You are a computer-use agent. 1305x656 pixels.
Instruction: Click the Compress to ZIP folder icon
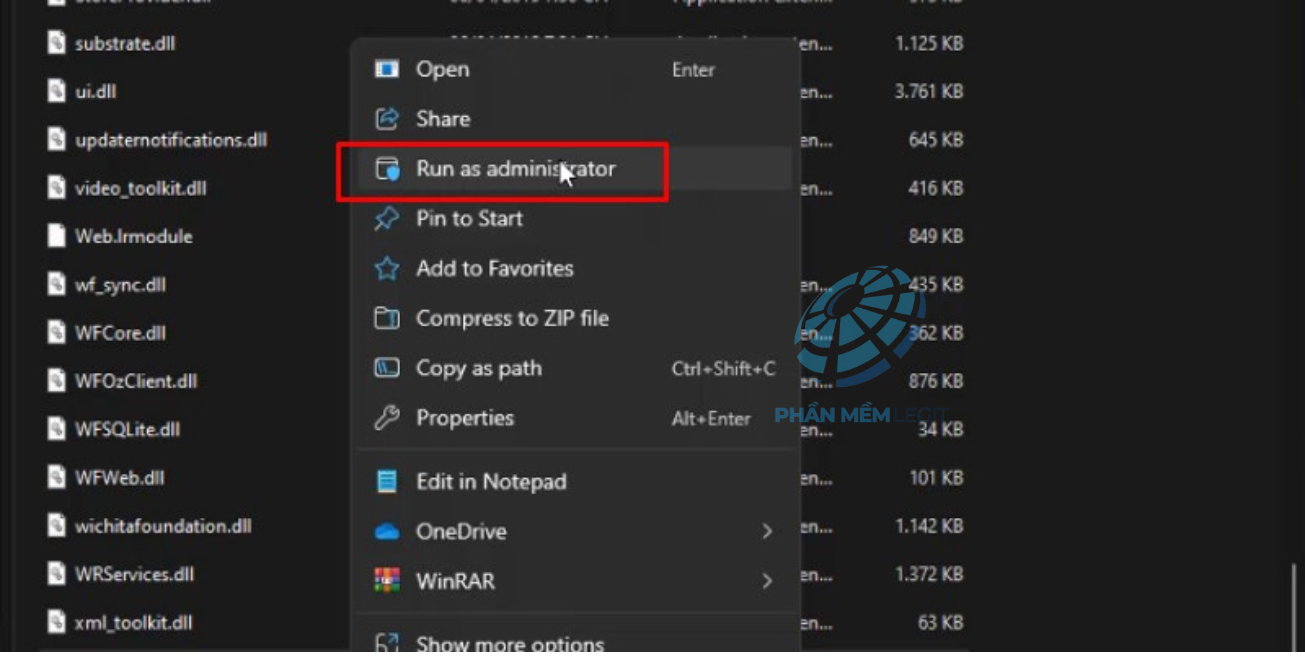coord(387,318)
